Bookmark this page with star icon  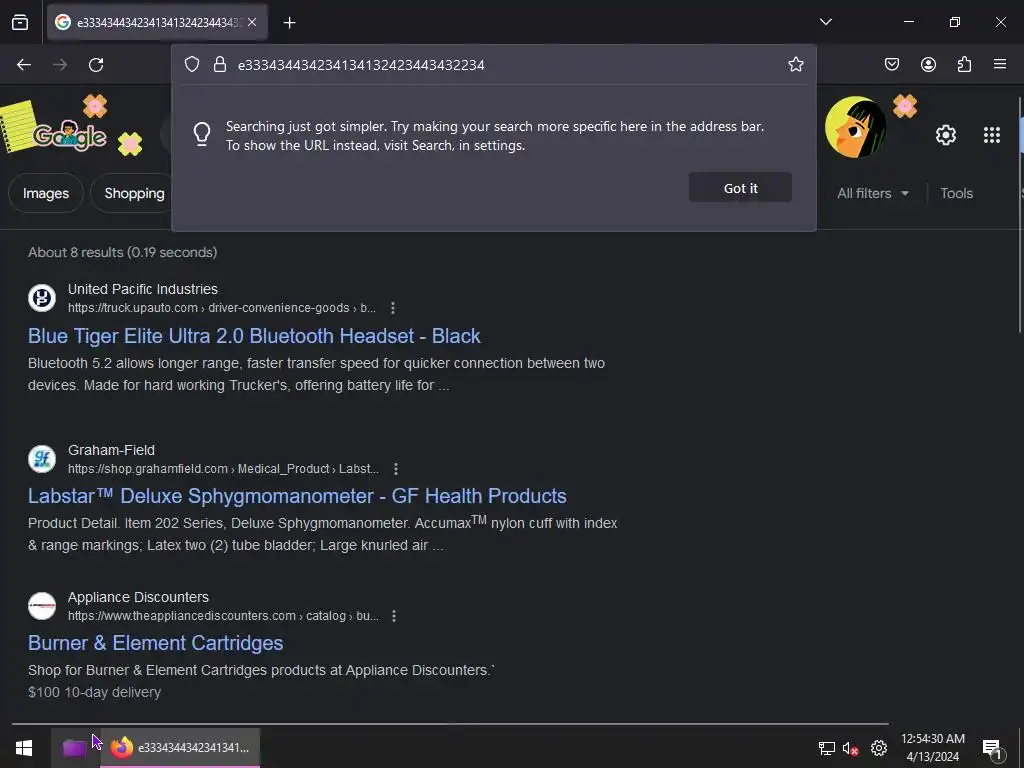(x=795, y=64)
